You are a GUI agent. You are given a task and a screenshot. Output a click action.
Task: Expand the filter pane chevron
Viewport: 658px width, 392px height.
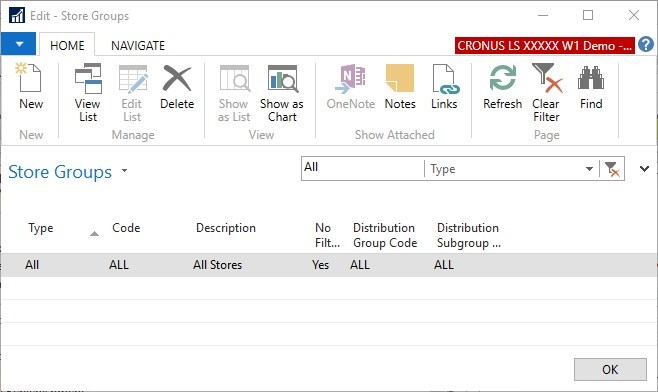(645, 169)
